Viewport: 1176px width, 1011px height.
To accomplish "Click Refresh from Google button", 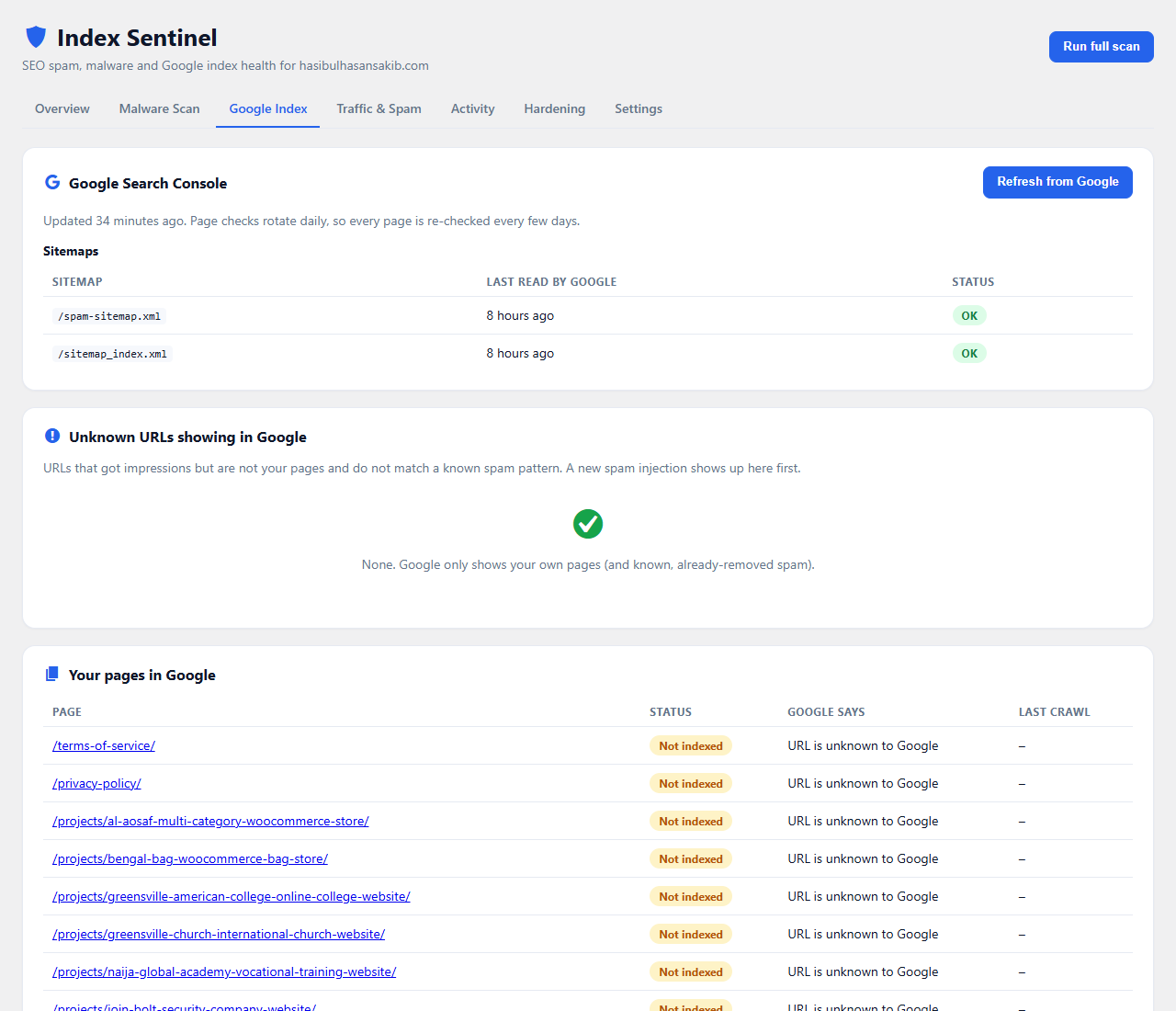I will pos(1057,182).
